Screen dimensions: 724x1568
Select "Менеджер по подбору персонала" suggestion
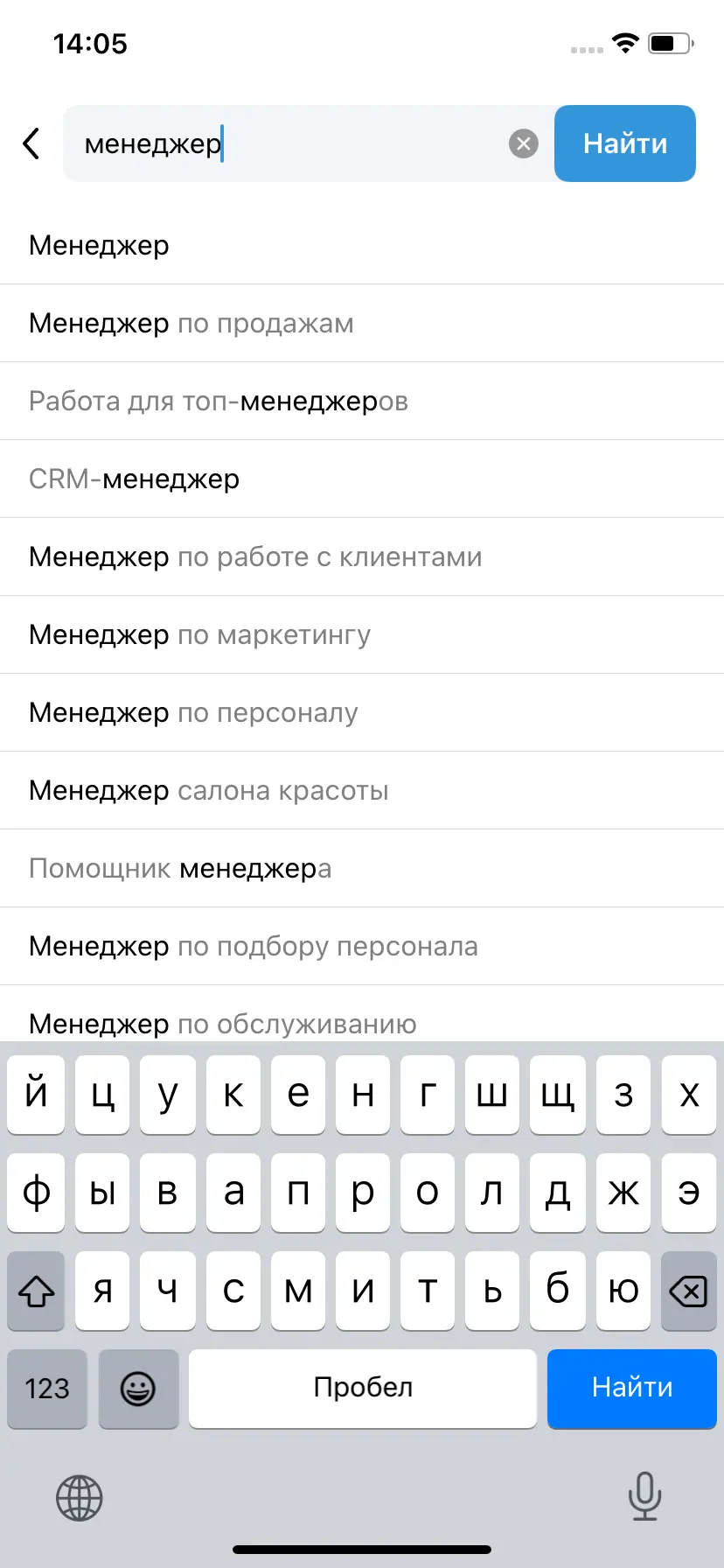254,947
